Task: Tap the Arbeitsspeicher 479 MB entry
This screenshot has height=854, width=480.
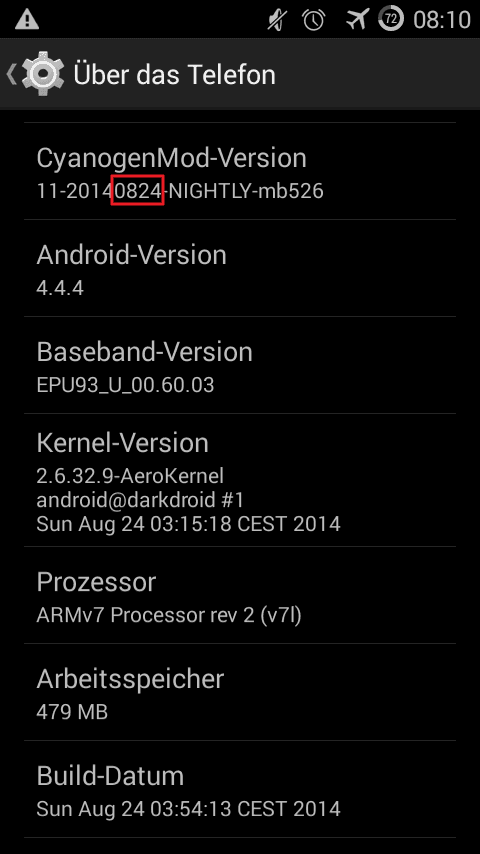Action: coord(240,692)
